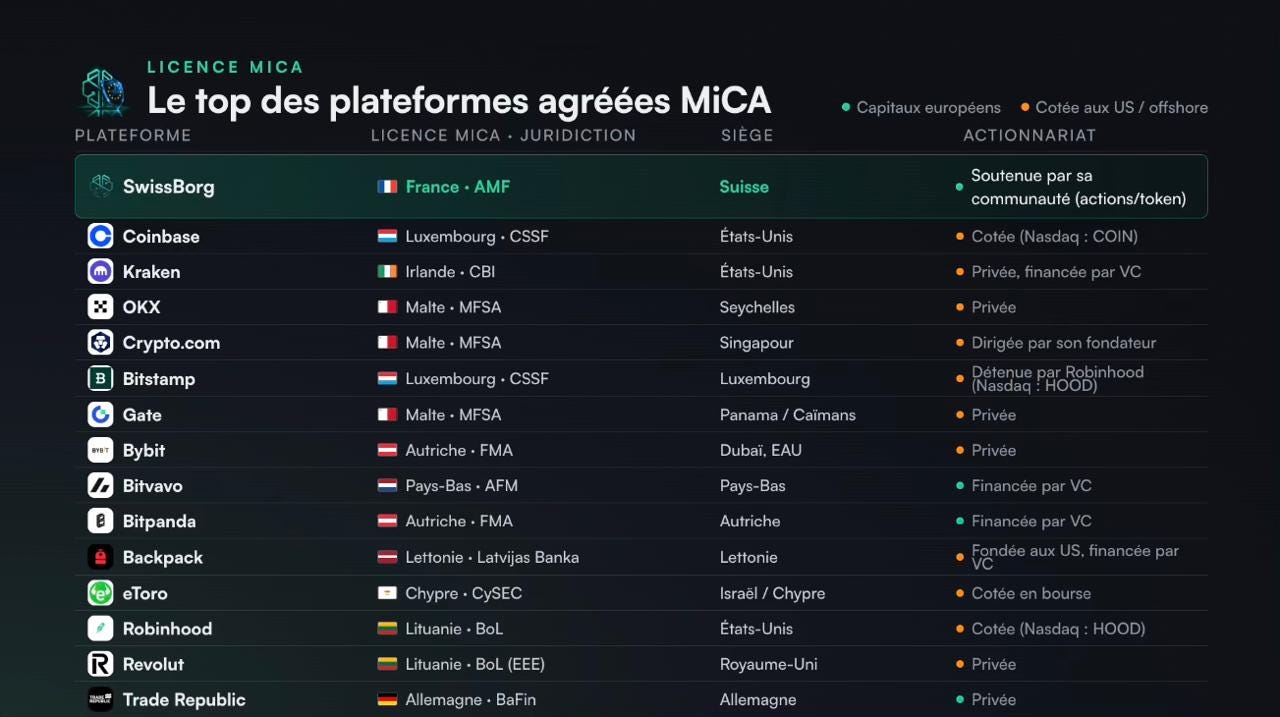Click 'Irlande · CBI' licence text

450,271
